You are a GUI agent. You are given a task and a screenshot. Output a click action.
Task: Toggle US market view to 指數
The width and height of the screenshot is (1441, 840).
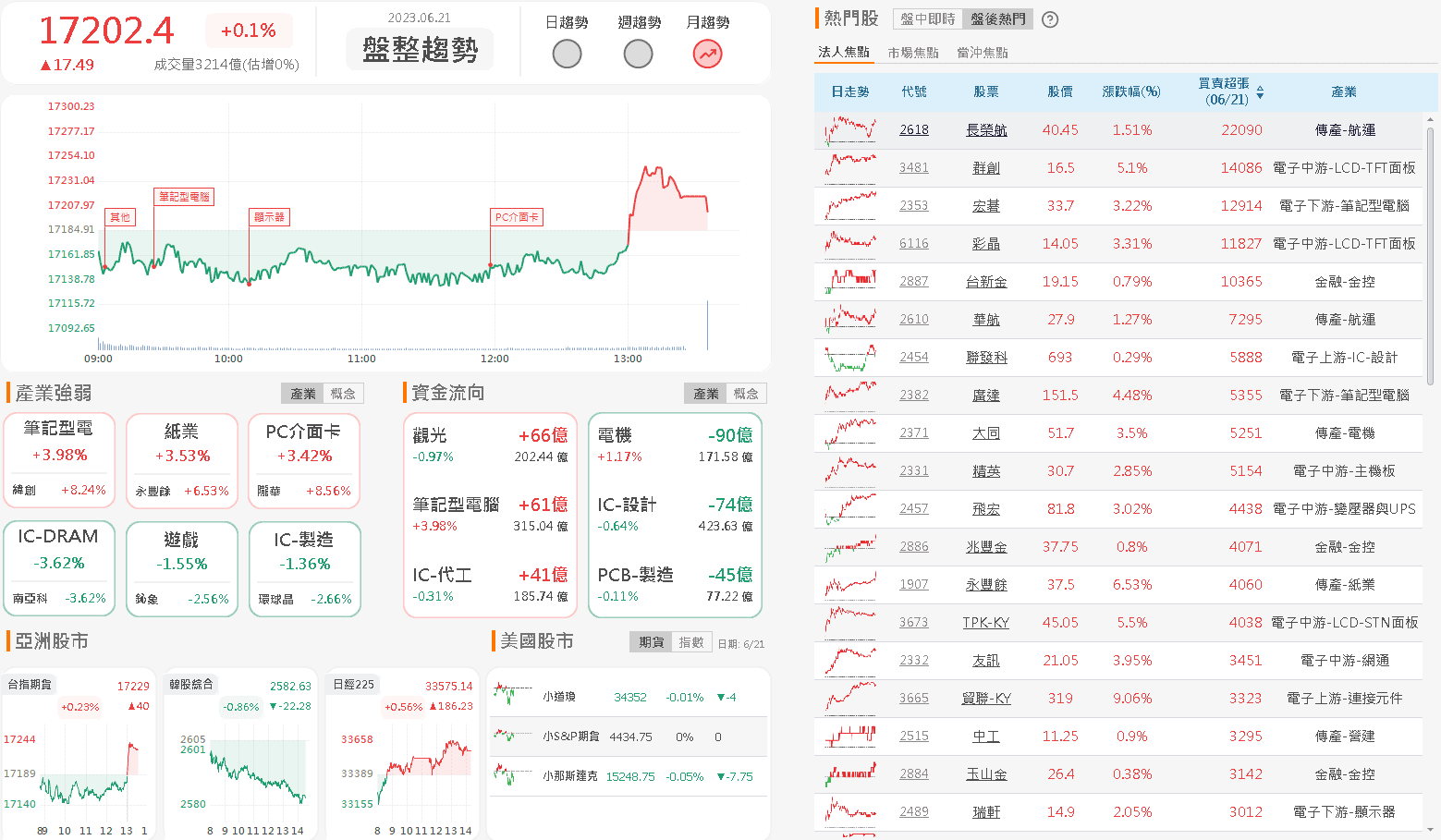point(691,642)
